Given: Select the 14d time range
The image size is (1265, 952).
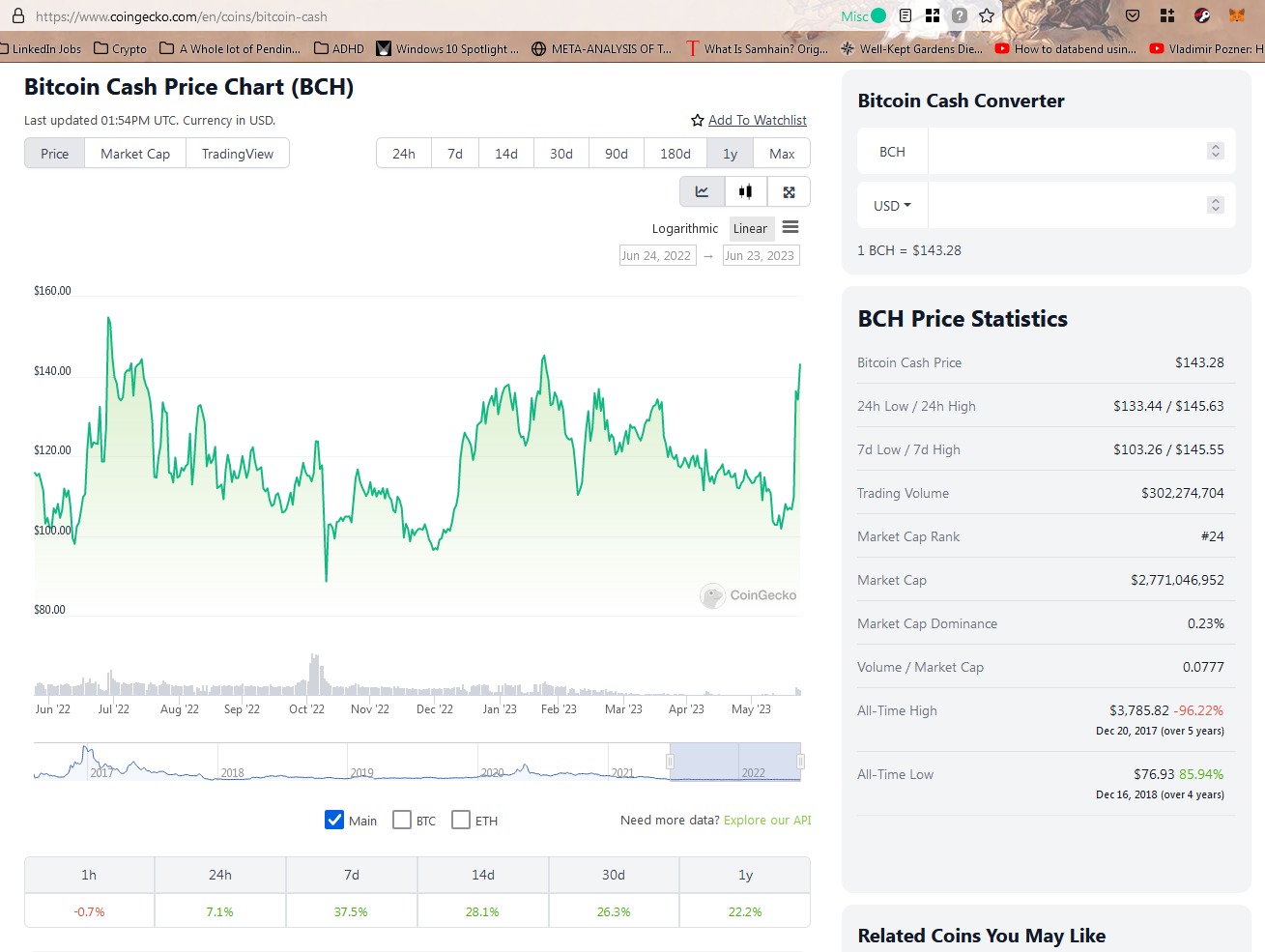Looking at the screenshot, I should coord(506,154).
